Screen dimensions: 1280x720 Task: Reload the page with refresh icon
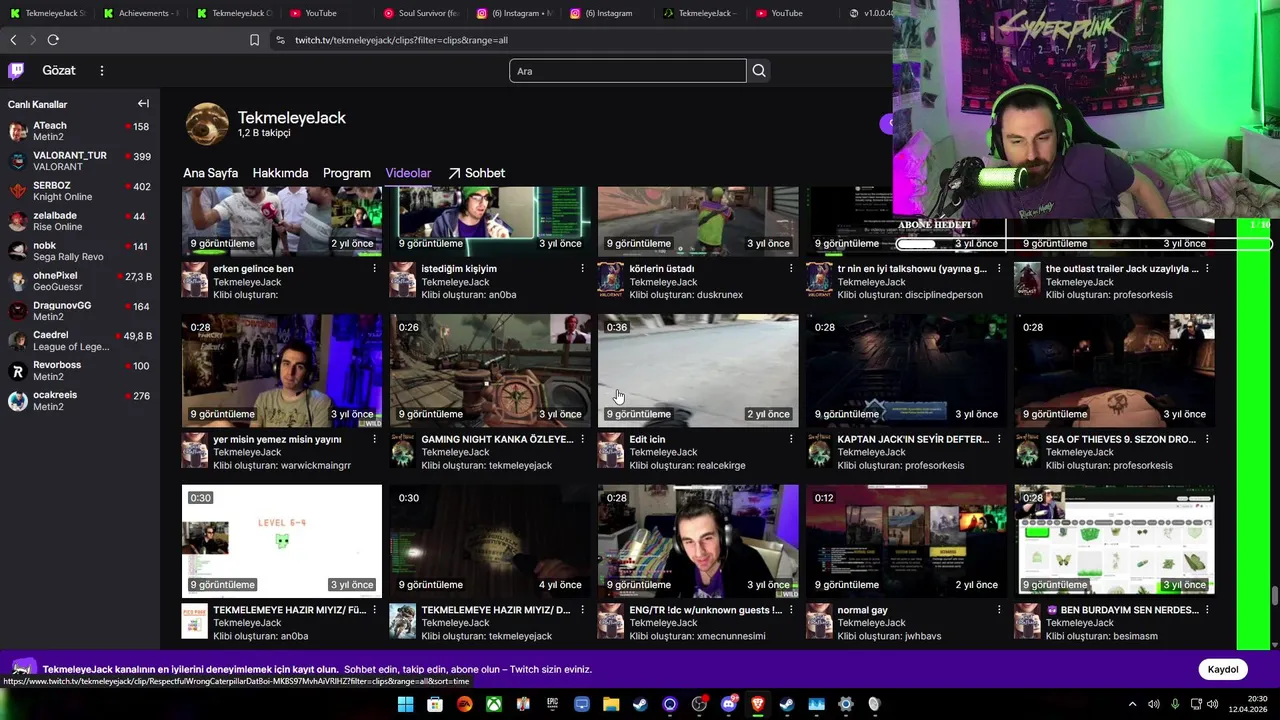(53, 40)
